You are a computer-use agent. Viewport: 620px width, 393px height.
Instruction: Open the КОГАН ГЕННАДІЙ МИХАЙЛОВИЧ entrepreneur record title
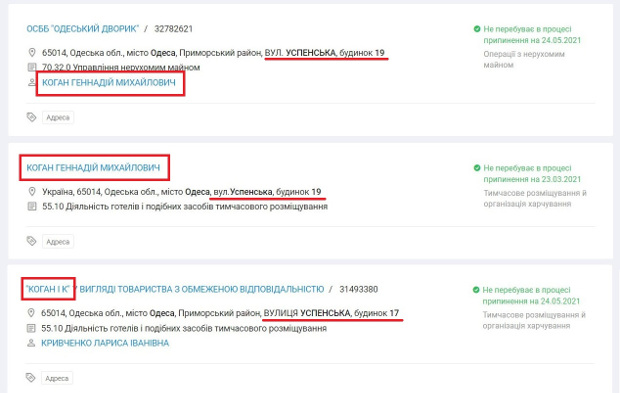tap(93, 168)
